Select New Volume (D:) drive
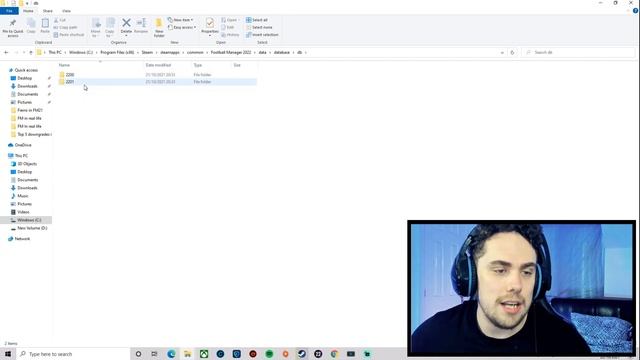 (x=32, y=228)
